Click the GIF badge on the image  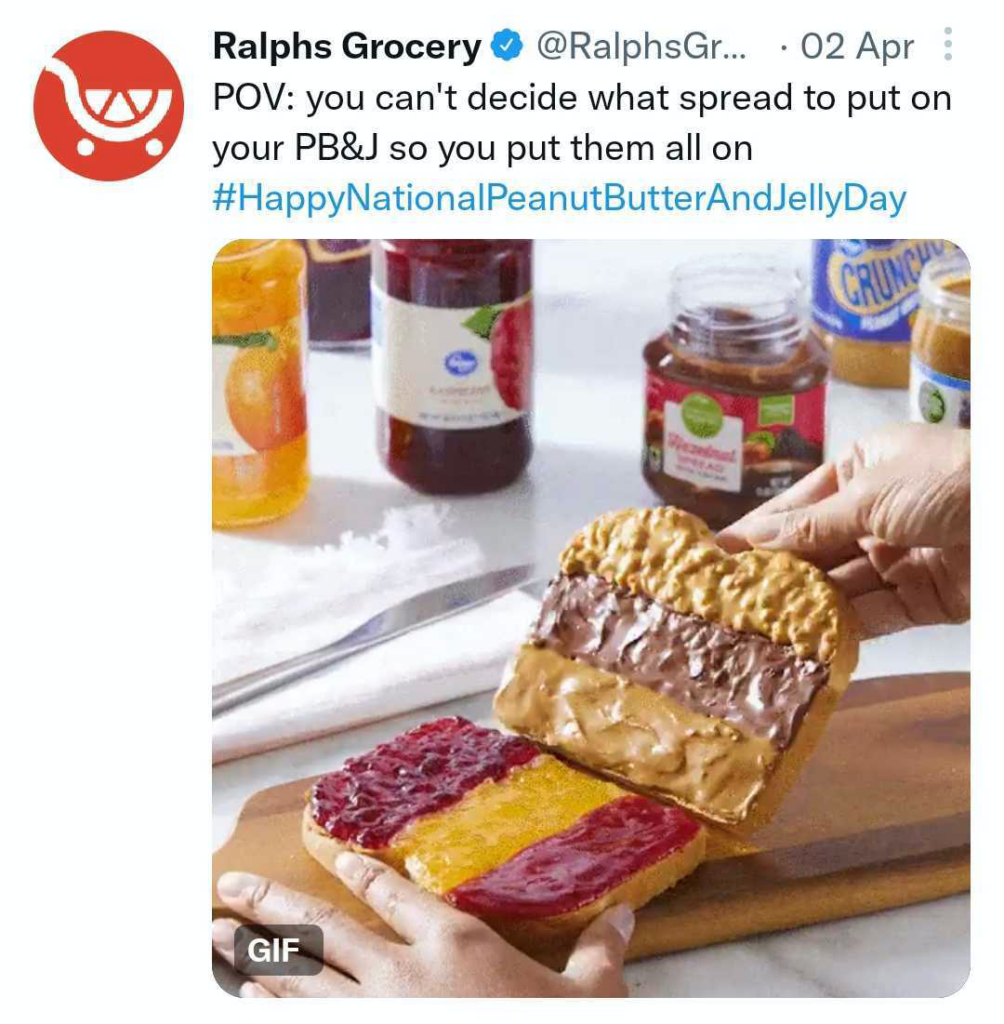[x=279, y=950]
